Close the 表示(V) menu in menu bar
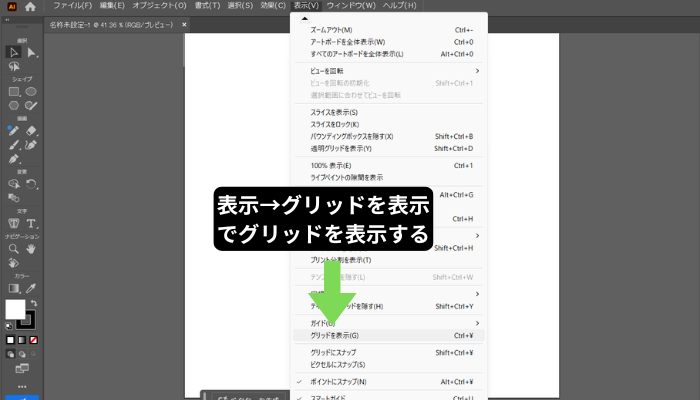700x400 pixels. [x=306, y=6]
